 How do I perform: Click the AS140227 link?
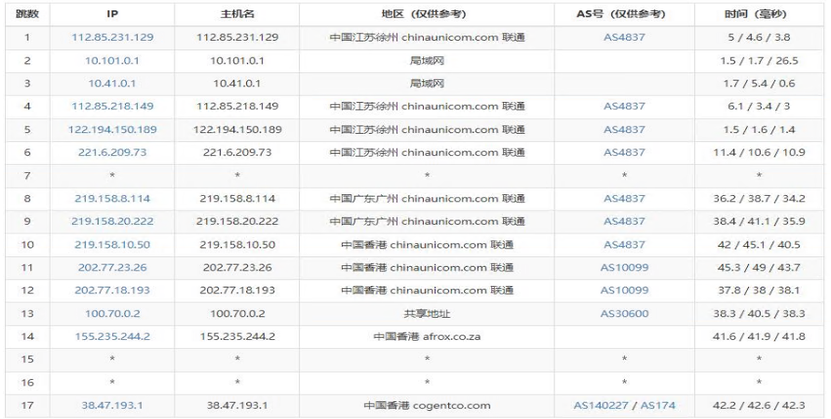pos(601,405)
